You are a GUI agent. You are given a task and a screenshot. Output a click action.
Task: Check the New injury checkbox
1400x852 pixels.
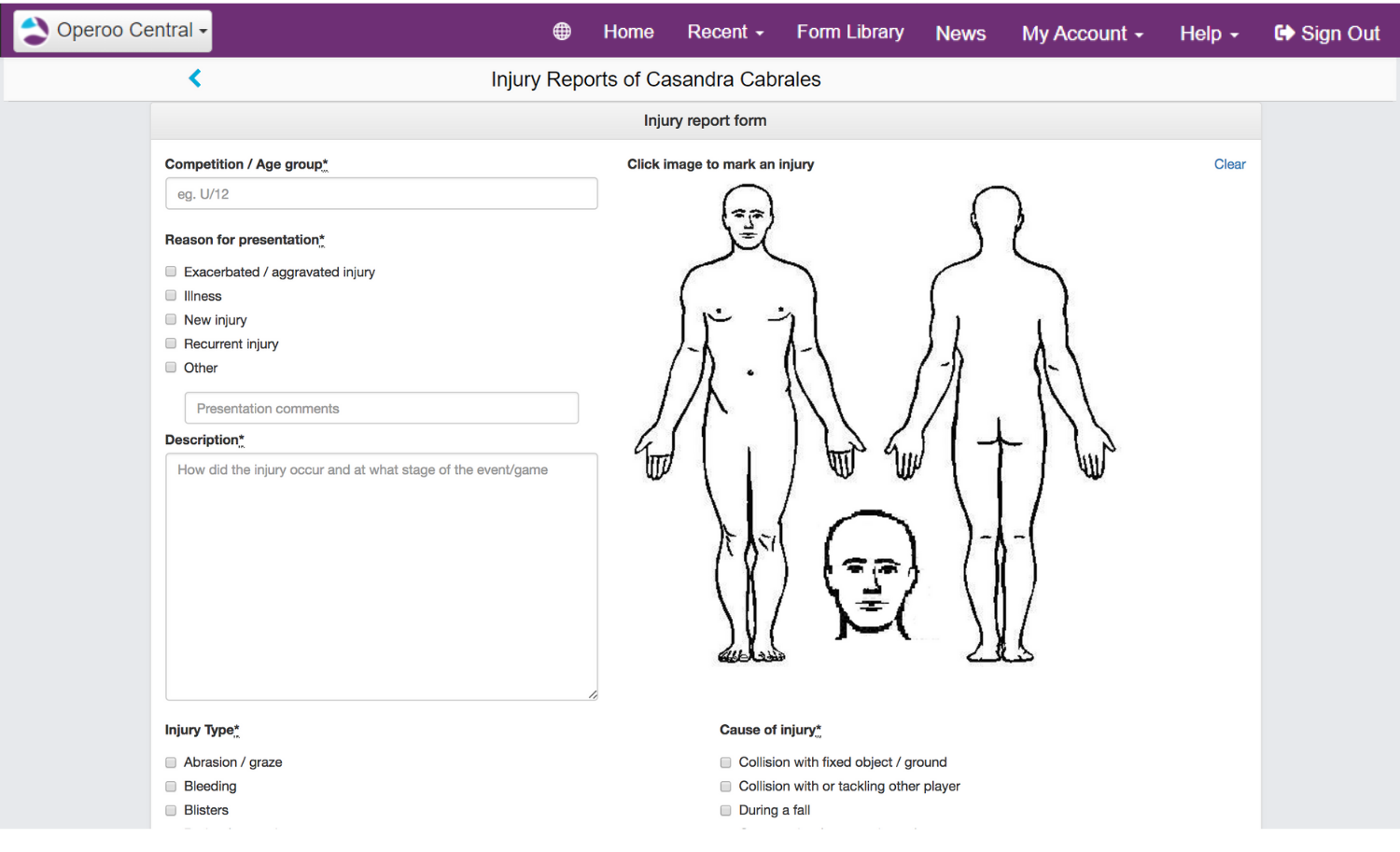[x=171, y=320]
